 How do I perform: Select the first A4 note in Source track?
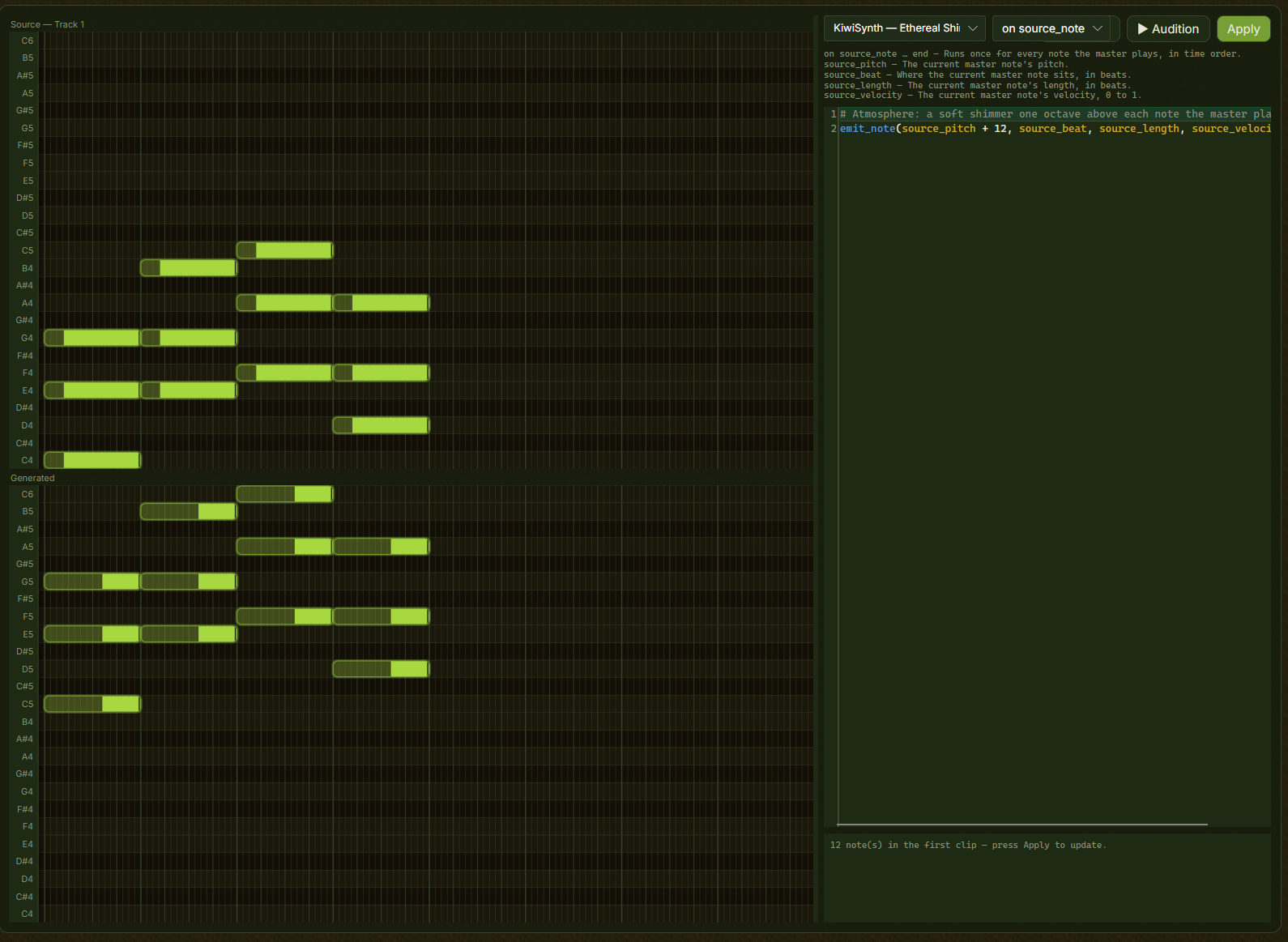[284, 303]
